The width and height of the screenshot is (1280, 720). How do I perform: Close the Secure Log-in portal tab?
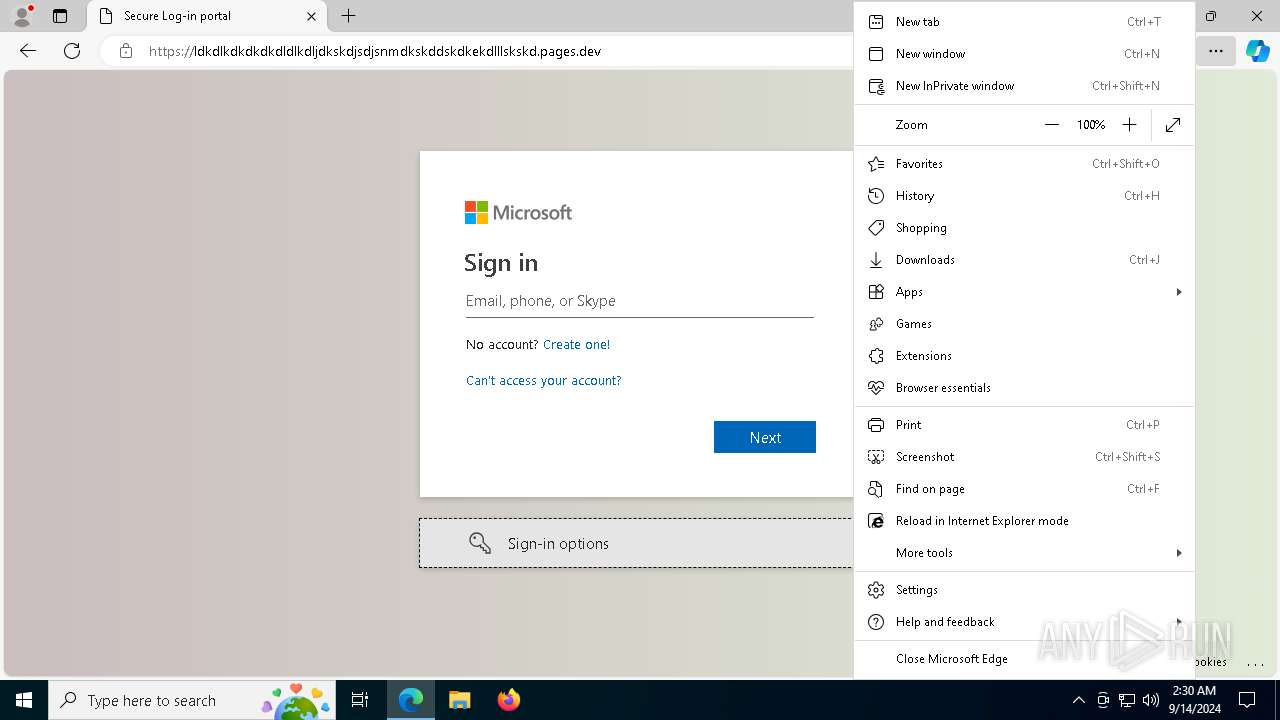[311, 16]
